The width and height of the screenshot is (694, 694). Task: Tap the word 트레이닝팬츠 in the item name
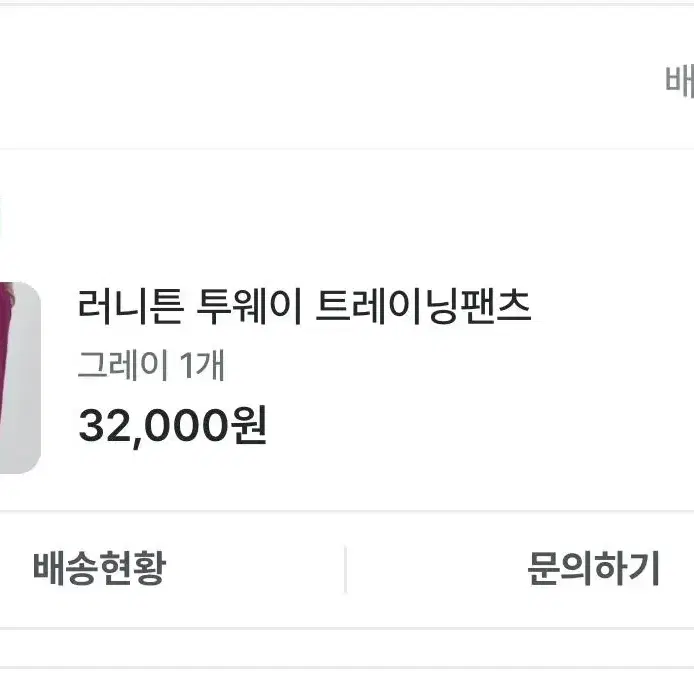tap(424, 306)
